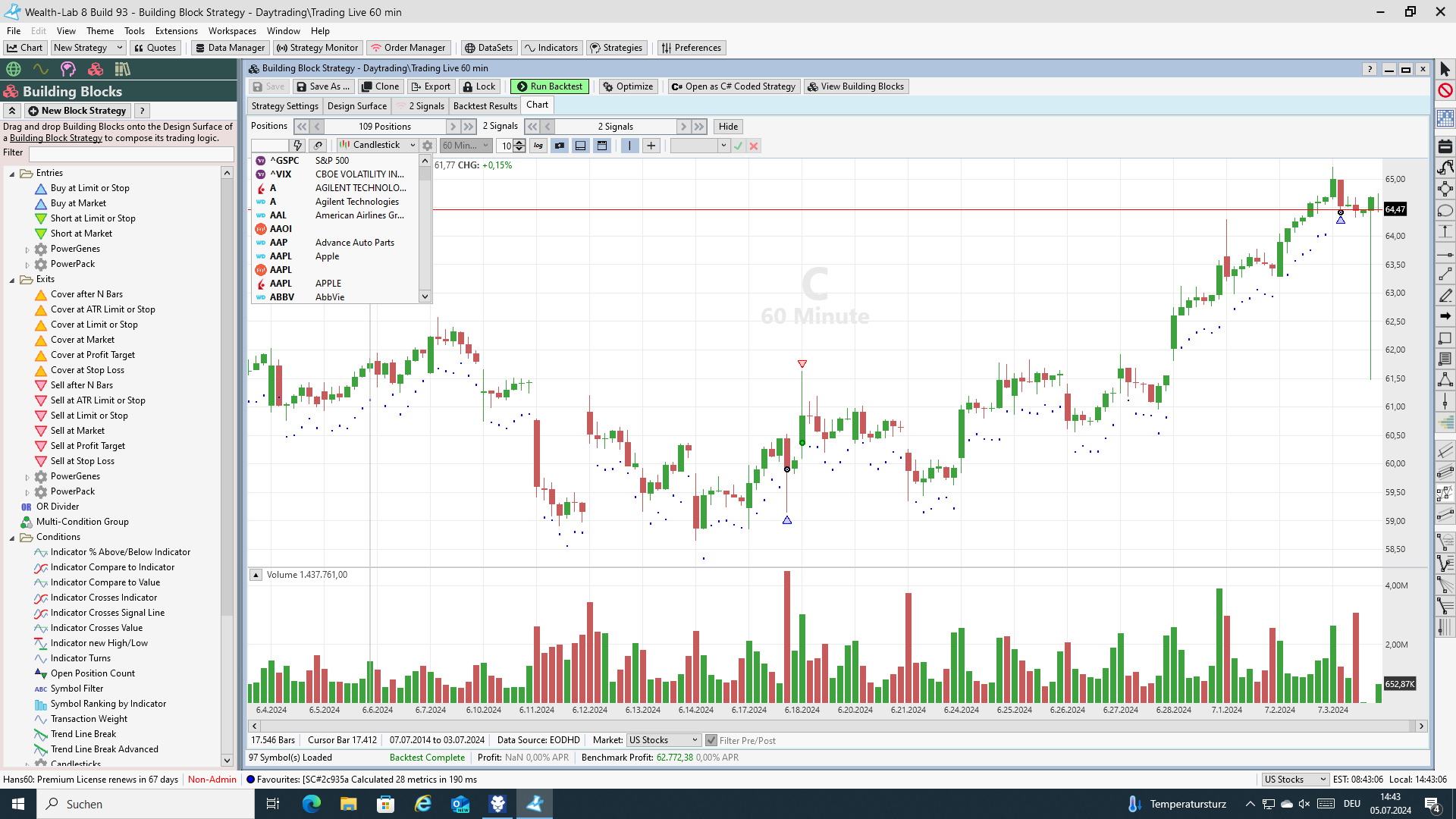Click Optimize button
Screen dimensions: 1456x819
coord(627,86)
